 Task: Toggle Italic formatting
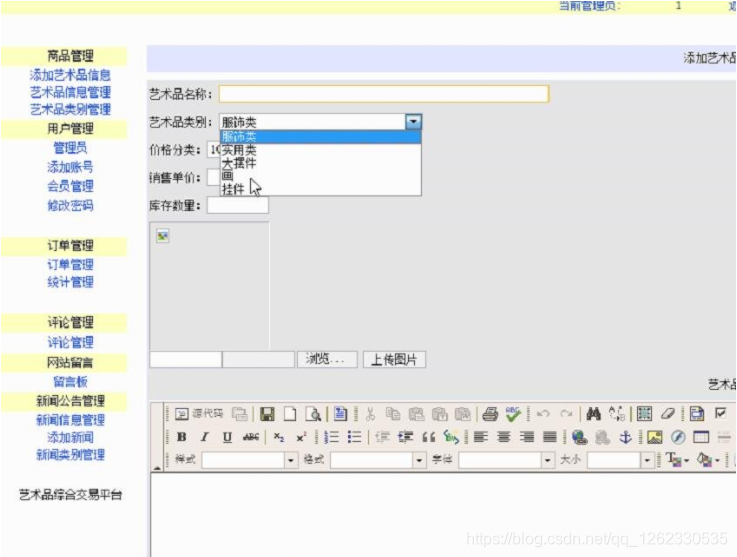click(x=204, y=437)
